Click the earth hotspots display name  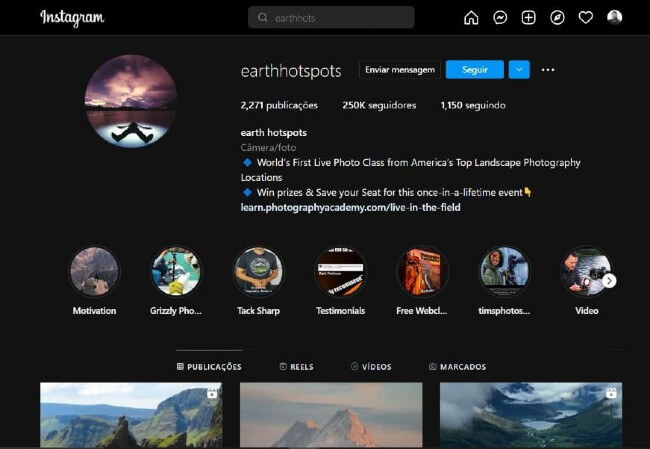pyautogui.click(x=274, y=133)
